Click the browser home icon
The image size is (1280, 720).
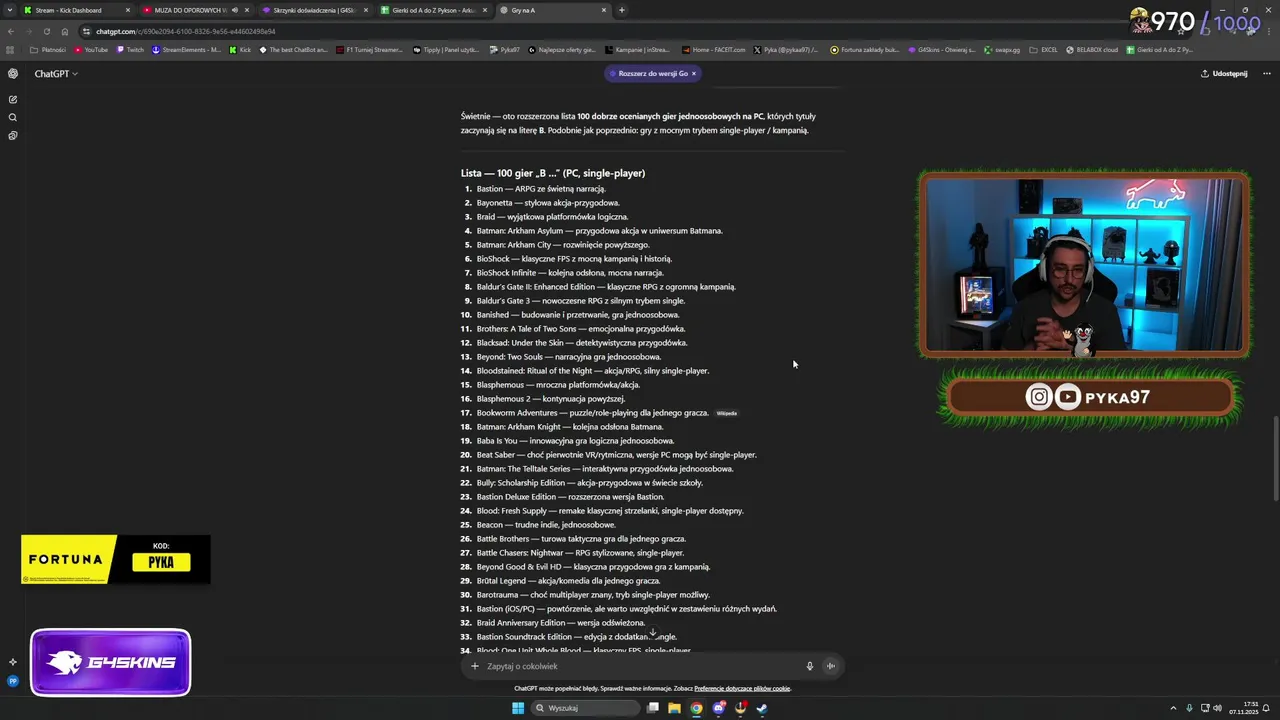65,31
